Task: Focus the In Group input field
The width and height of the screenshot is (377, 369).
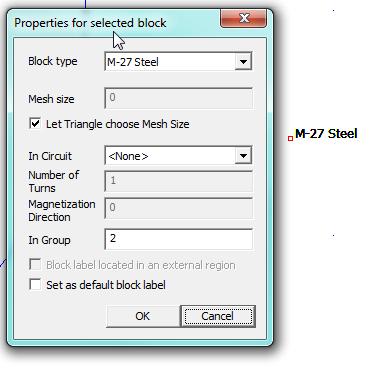Action: tap(178, 239)
